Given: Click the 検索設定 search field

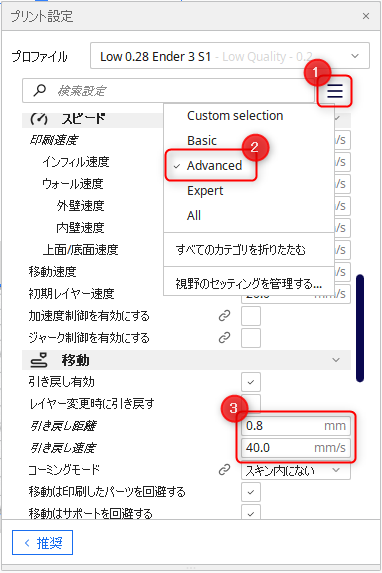Looking at the screenshot, I should [168, 90].
